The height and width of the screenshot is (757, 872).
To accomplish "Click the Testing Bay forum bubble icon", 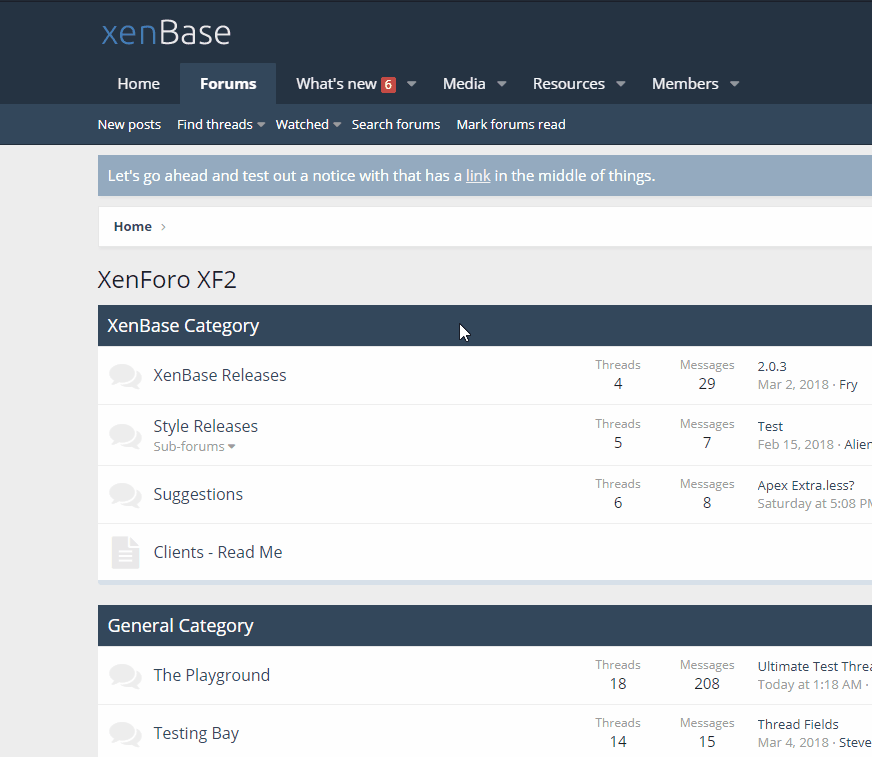I will point(125,734).
